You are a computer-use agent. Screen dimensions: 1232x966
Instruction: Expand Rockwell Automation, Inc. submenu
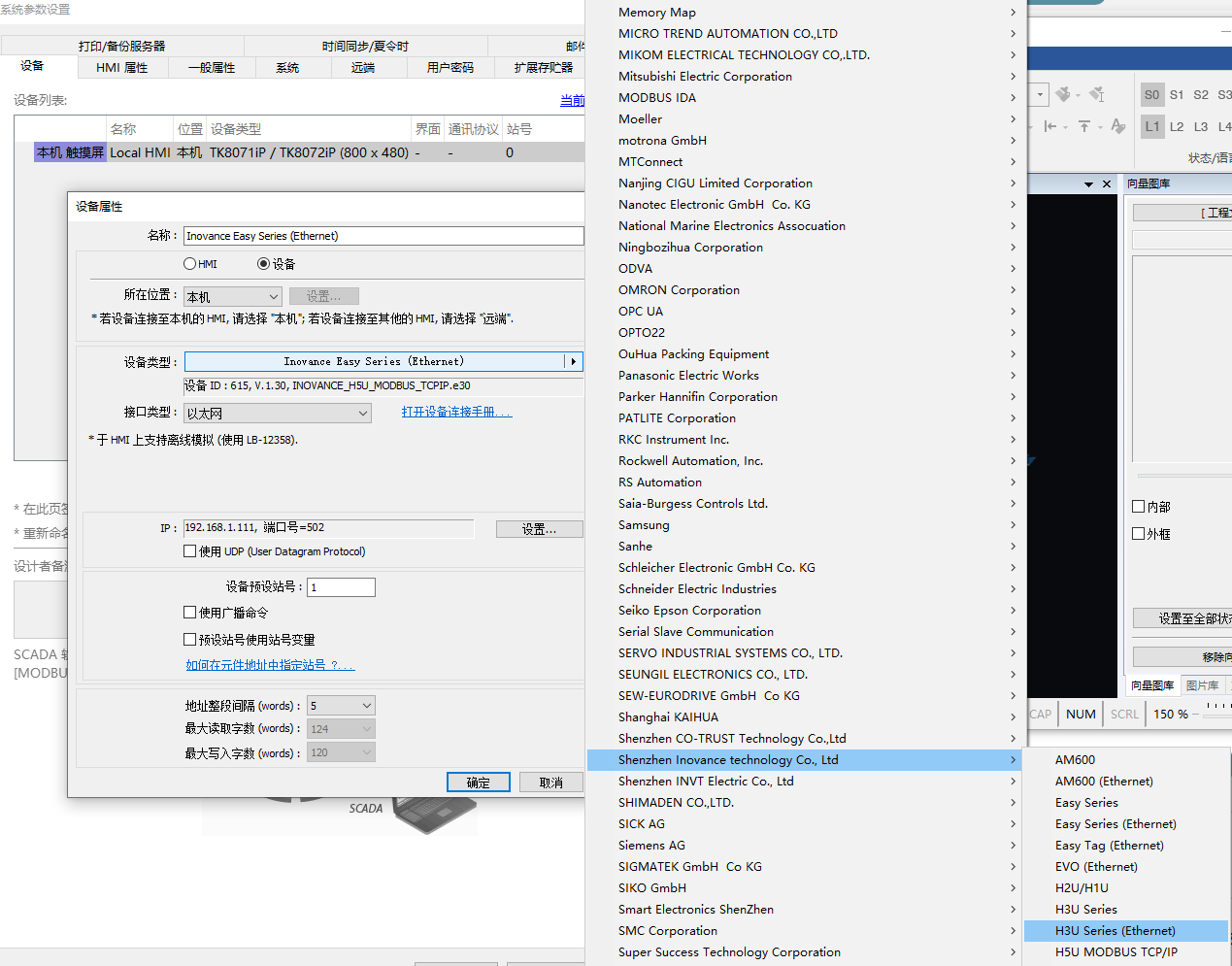803,461
